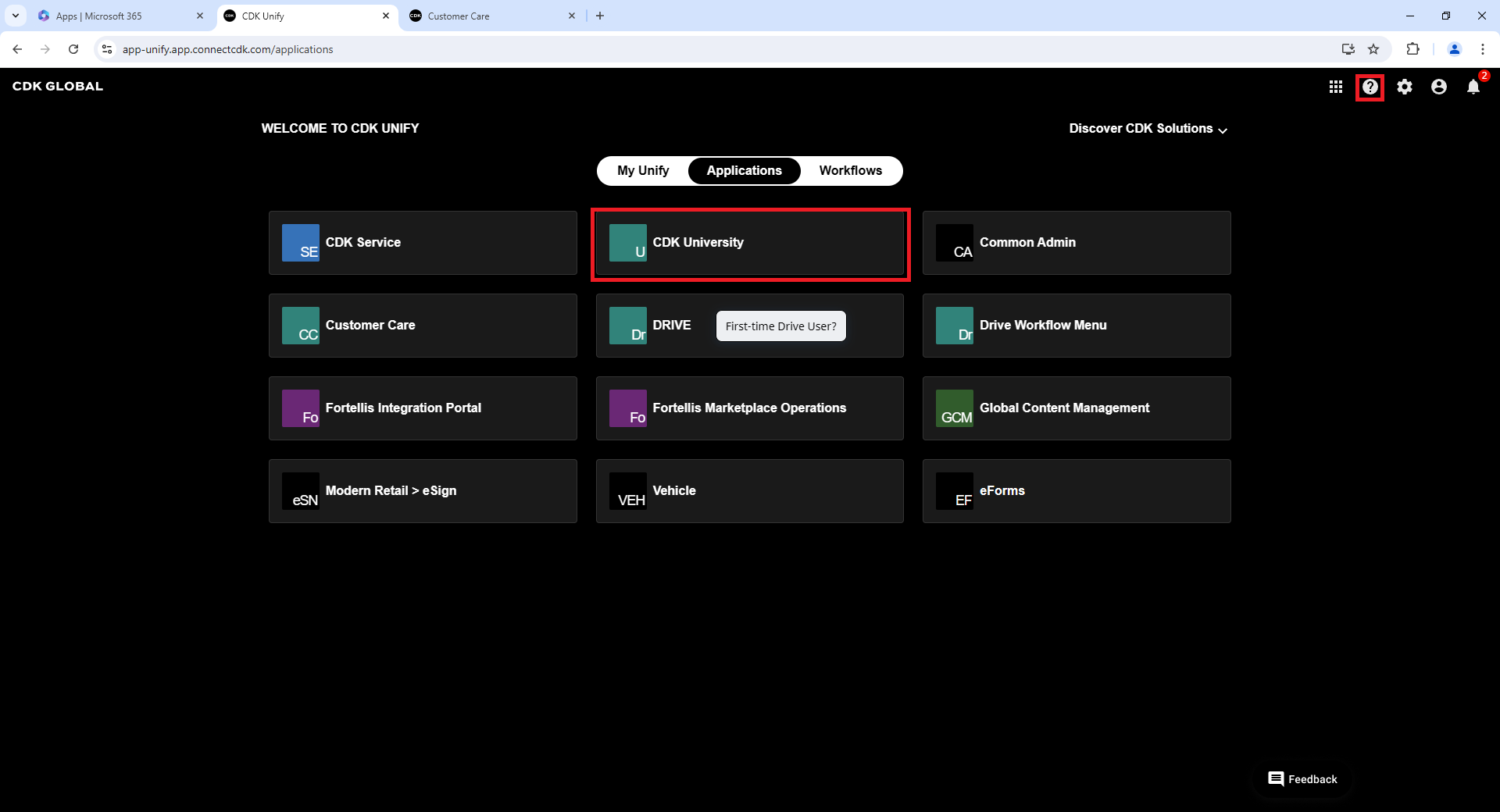This screenshot has height=812, width=1500.
Task: Select the Applications tab
Action: coord(745,171)
